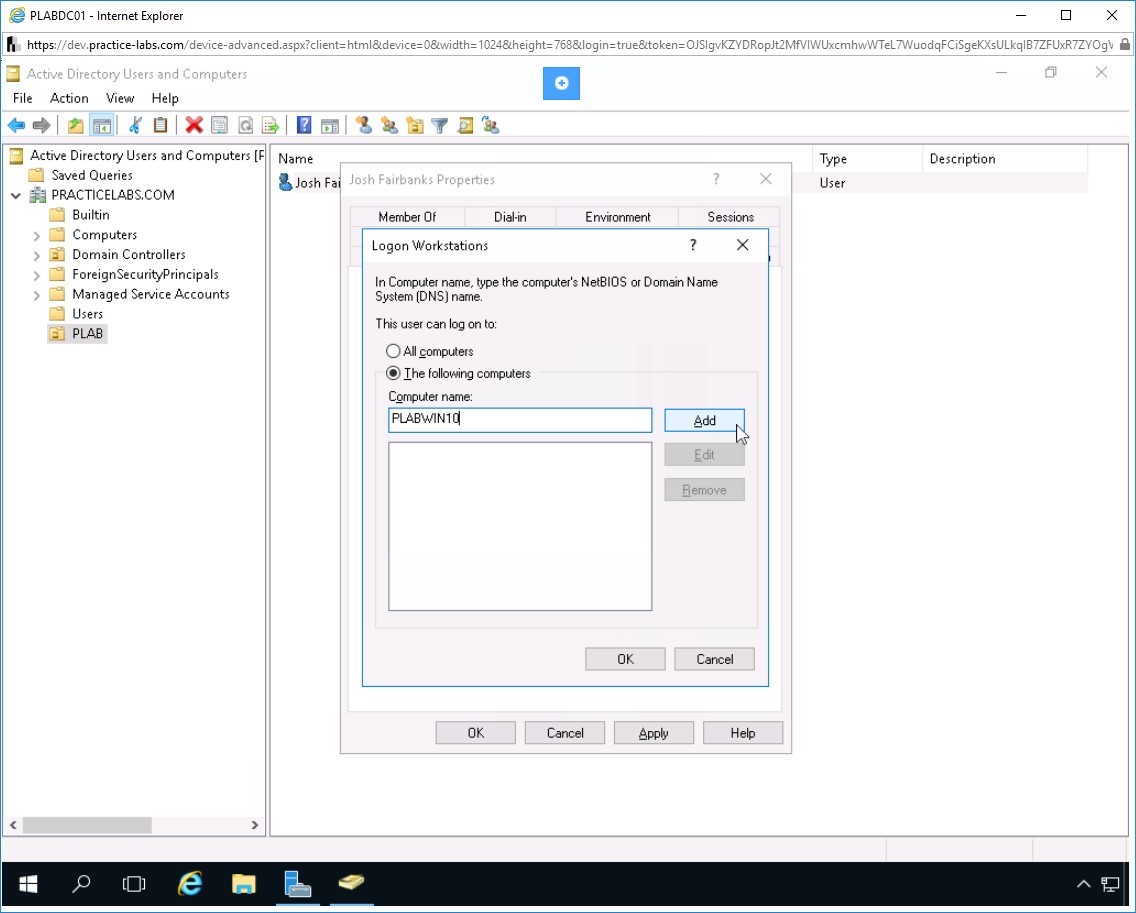Viewport: 1136px width, 913px height.
Task: Toggle the Show/Hide Action Pane icon
Action: tap(330, 125)
